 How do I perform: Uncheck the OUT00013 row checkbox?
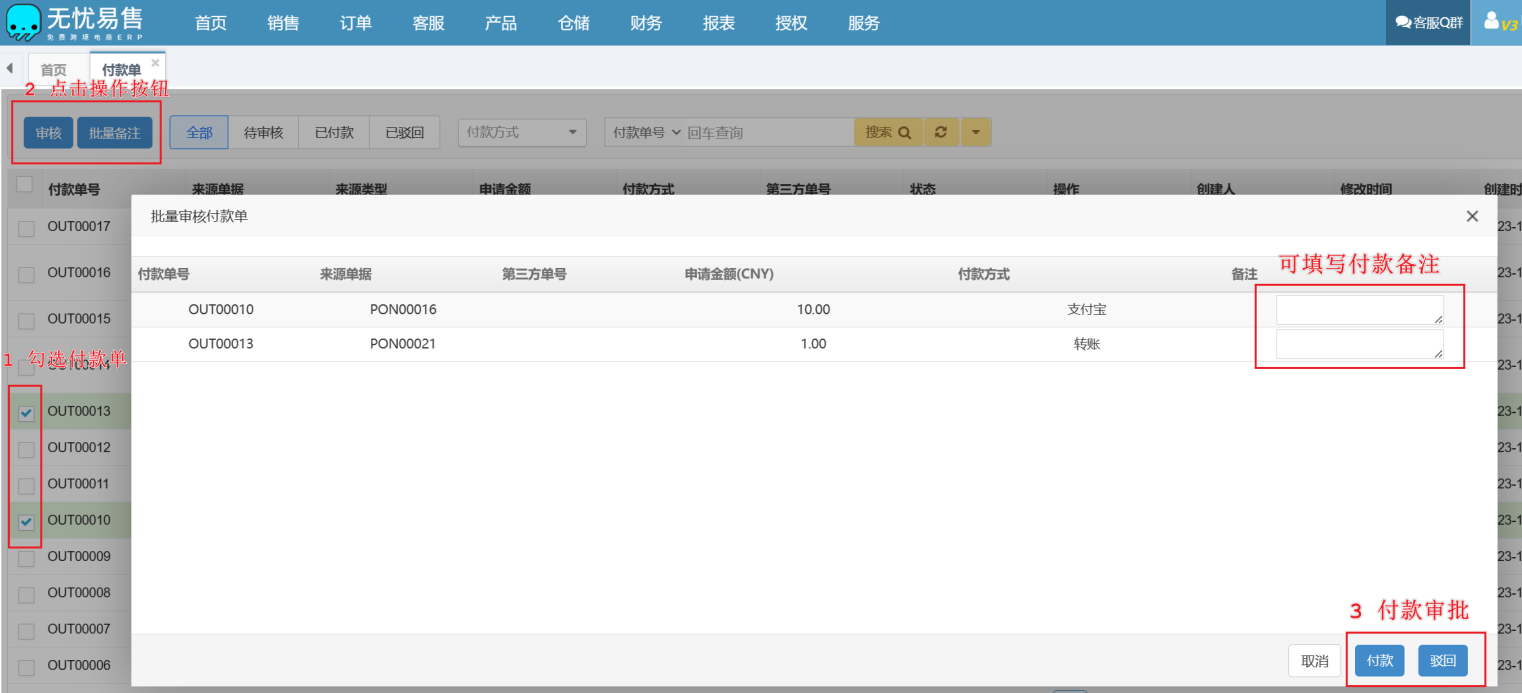point(26,413)
